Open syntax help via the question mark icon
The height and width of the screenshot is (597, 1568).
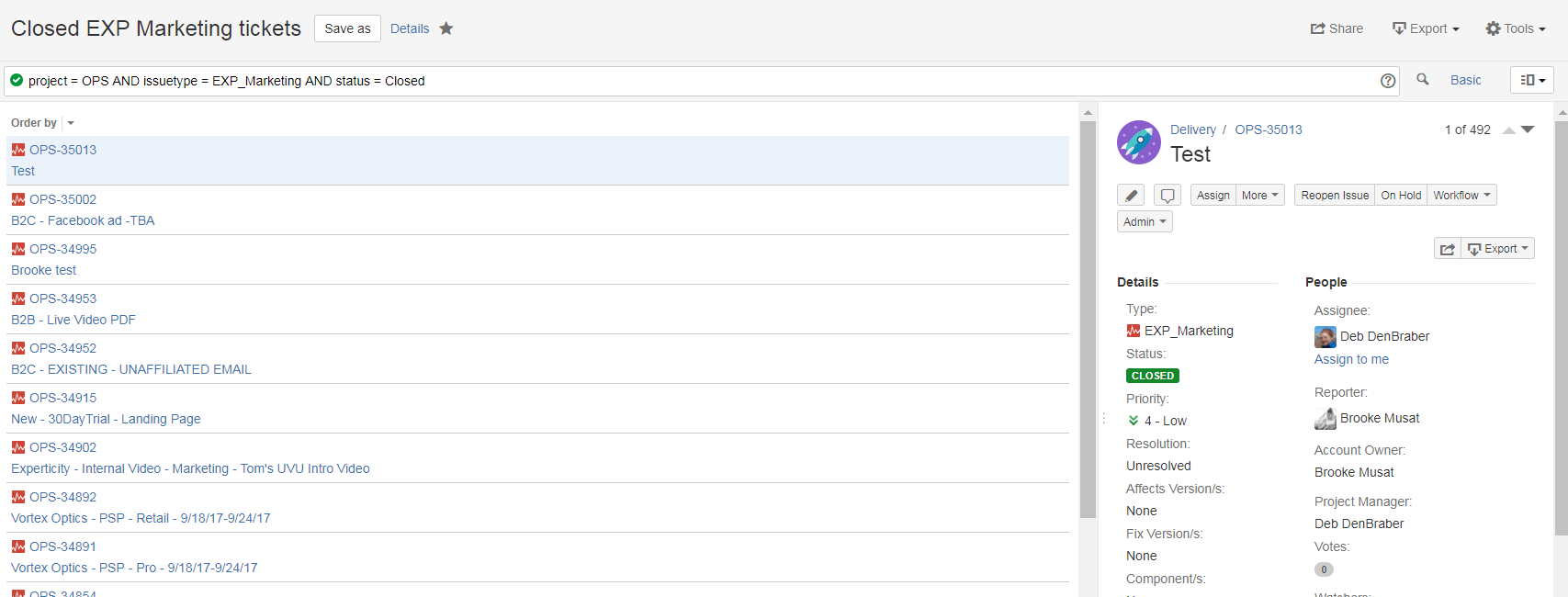click(1387, 81)
